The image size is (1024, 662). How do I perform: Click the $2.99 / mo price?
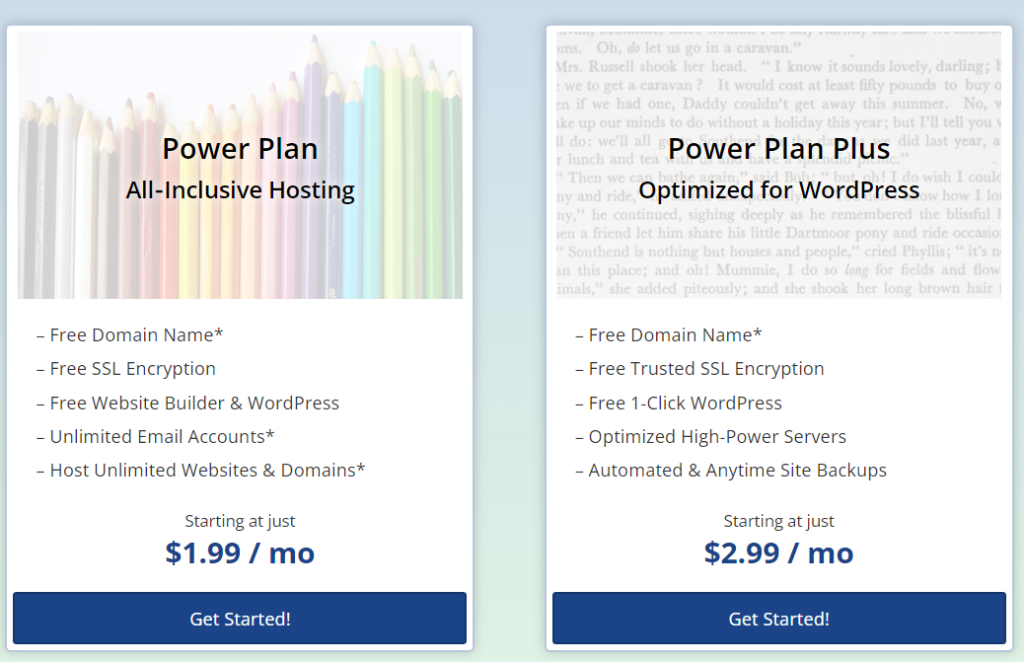pyautogui.click(x=779, y=553)
